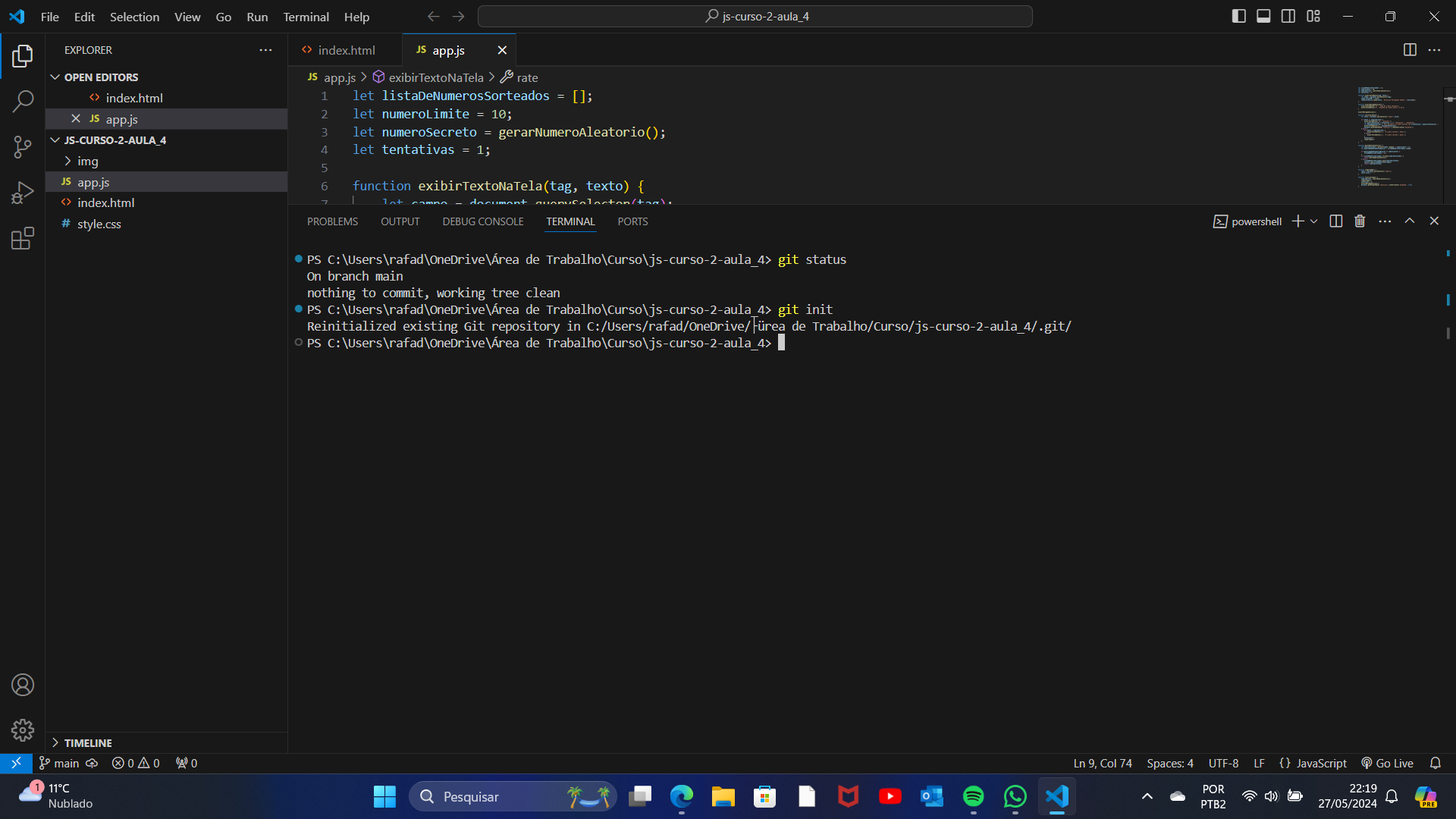Open Spotify from the taskbar
The width and height of the screenshot is (1456, 819).
pos(974,796)
